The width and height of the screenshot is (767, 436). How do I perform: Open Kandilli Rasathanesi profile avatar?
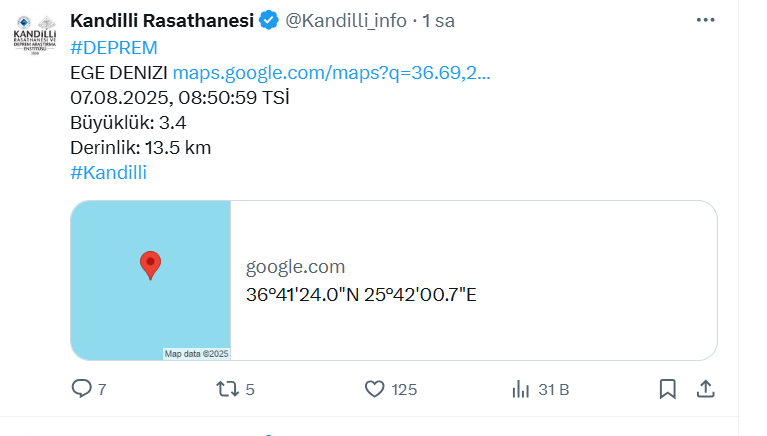click(x=35, y=35)
